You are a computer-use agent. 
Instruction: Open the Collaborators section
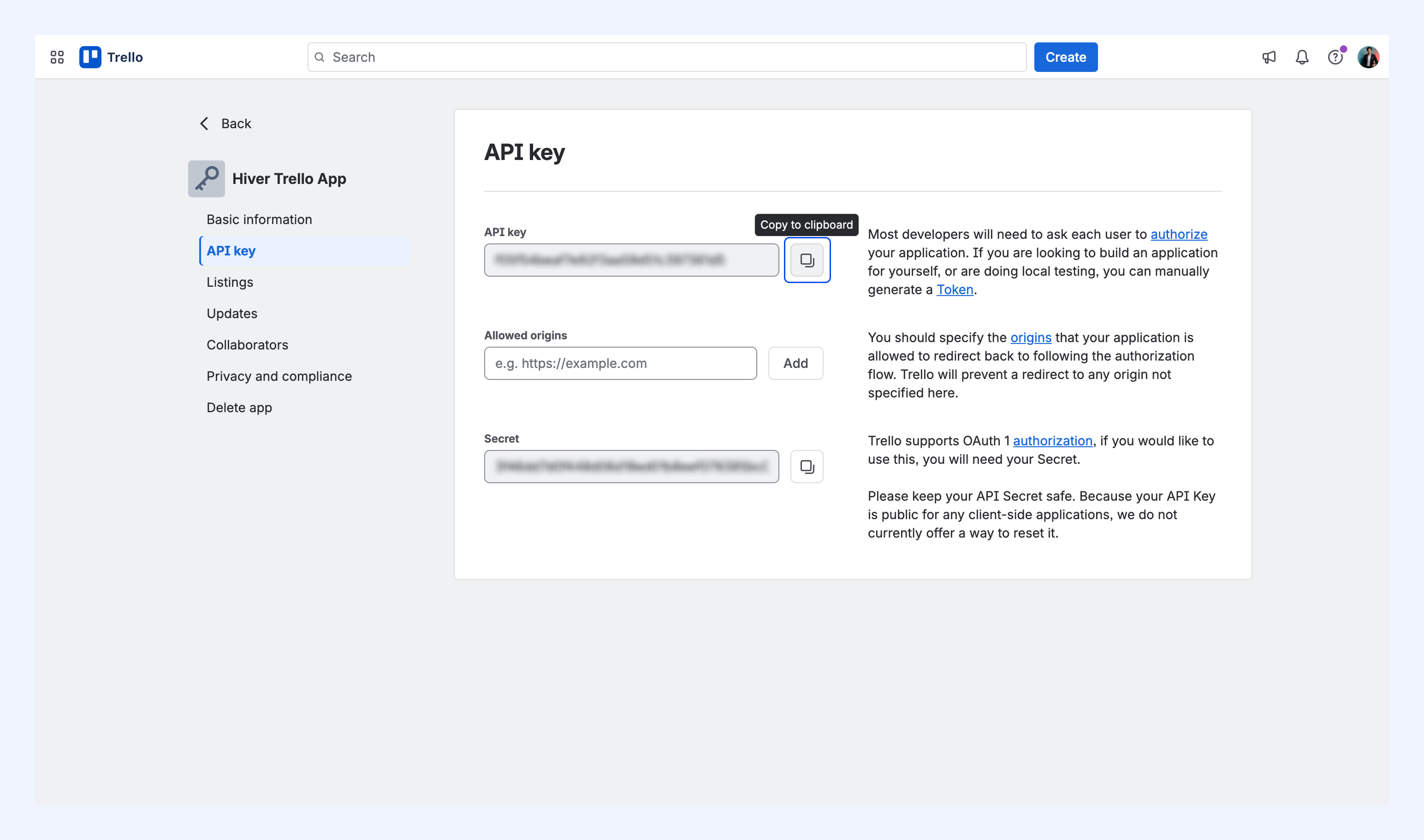tap(248, 345)
